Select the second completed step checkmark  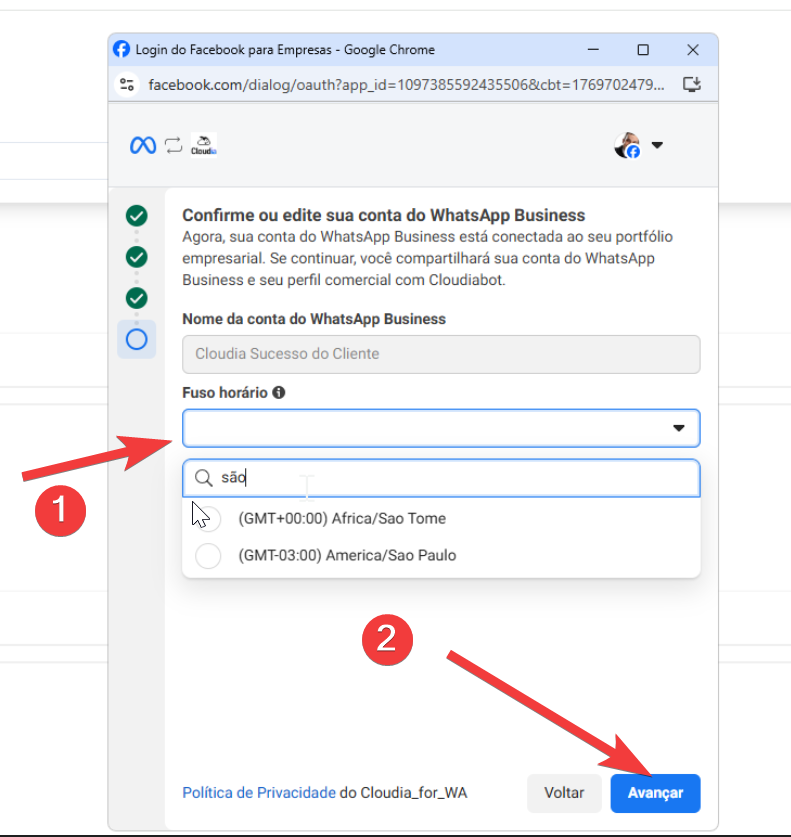pos(137,257)
